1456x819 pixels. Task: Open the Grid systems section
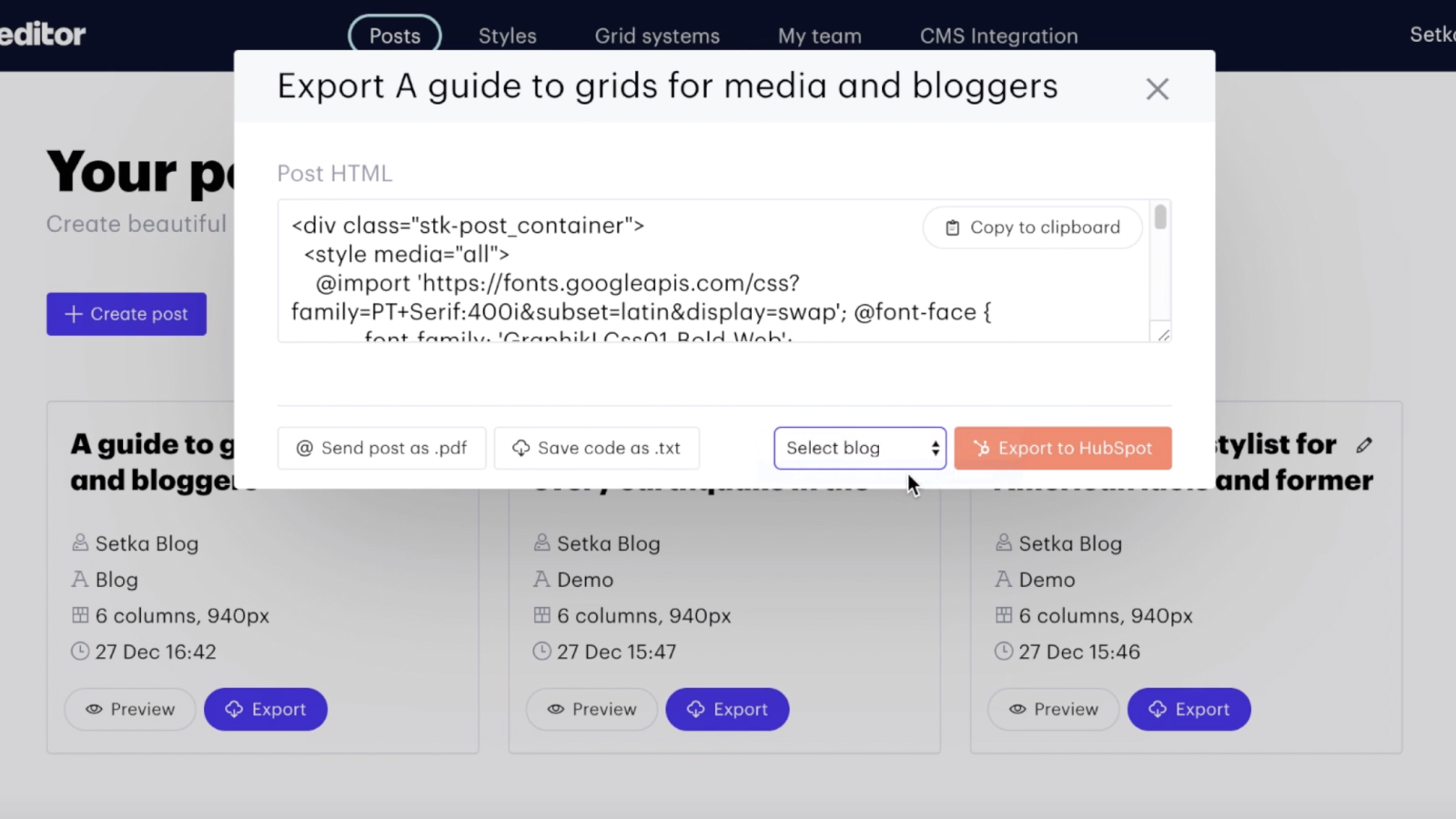(x=657, y=35)
